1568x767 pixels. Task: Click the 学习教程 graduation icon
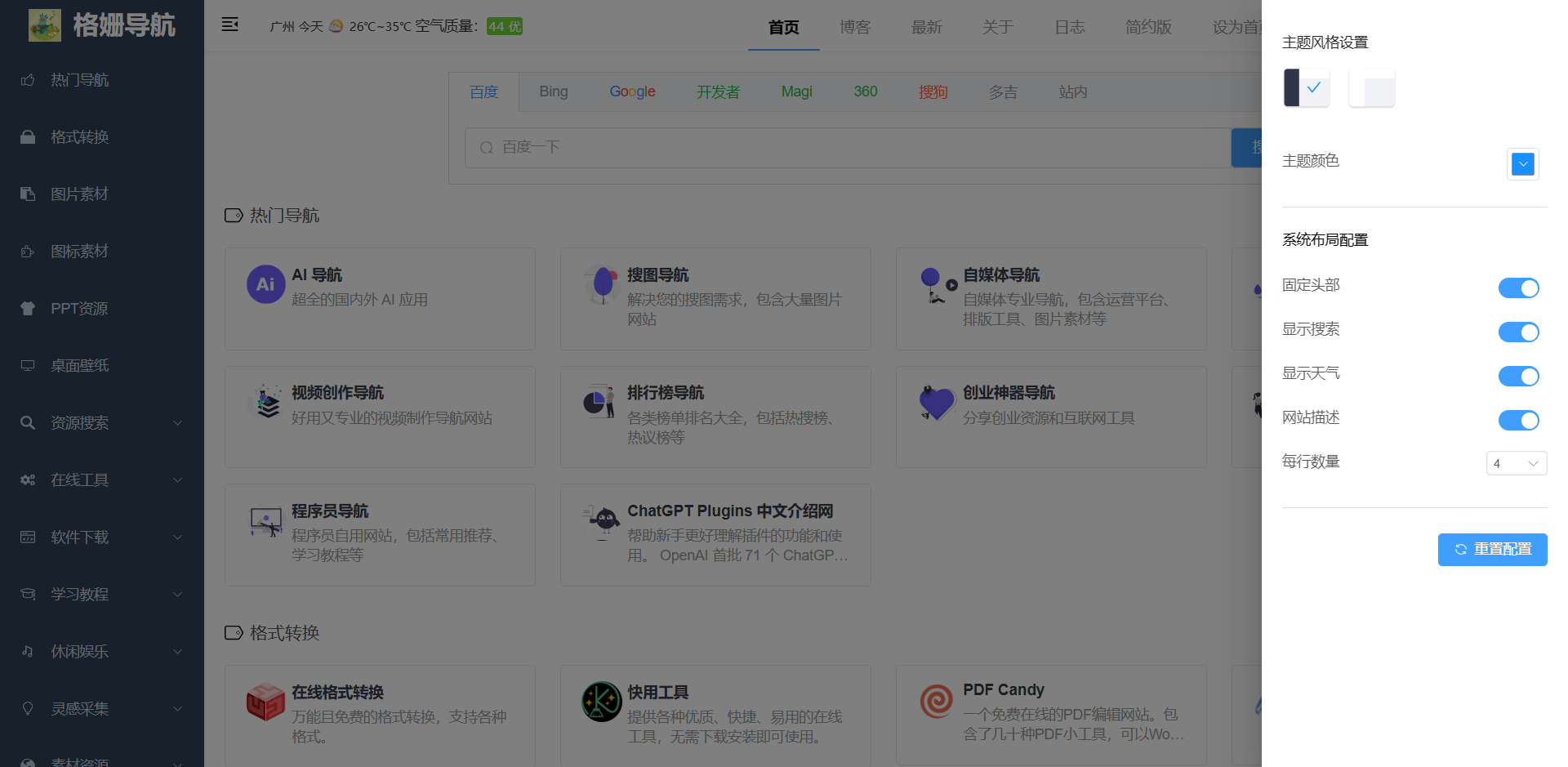pos(28,595)
